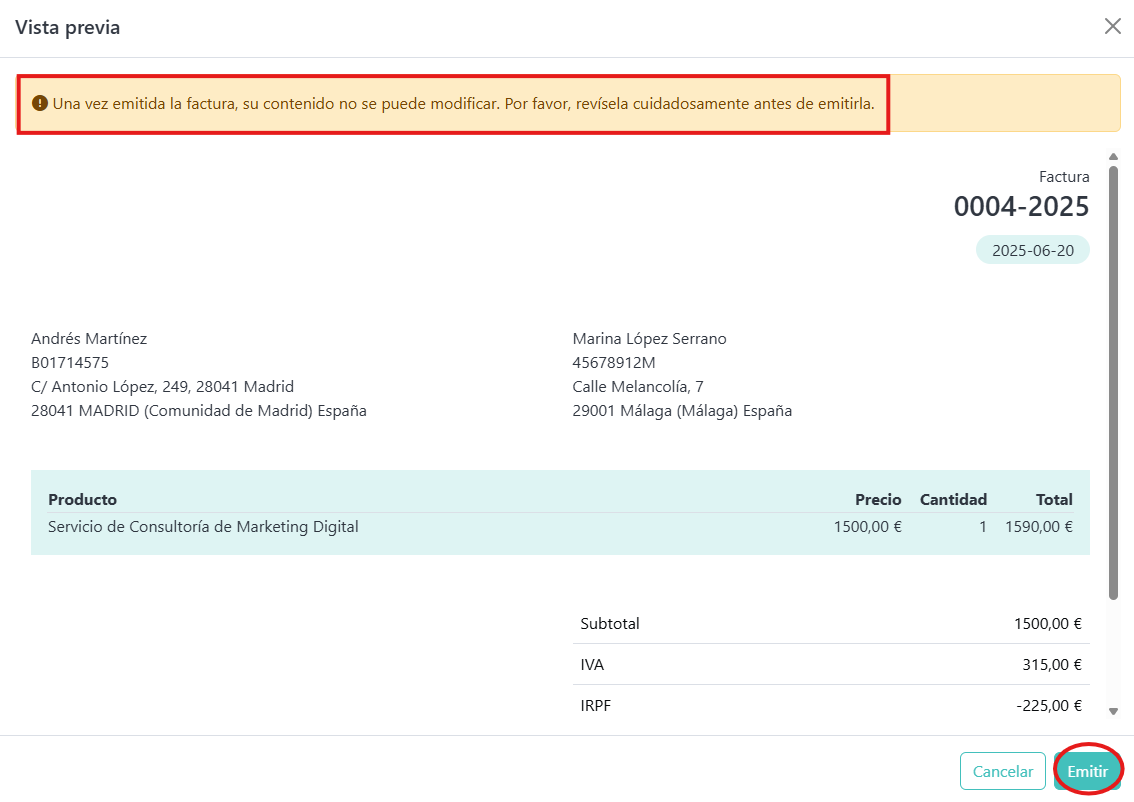
Task: Click the Total column header
Action: click(x=1054, y=499)
